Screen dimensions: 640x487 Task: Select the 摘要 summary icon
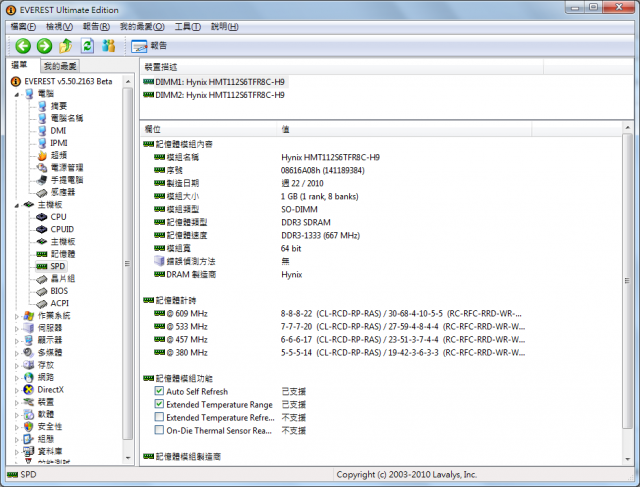42,106
